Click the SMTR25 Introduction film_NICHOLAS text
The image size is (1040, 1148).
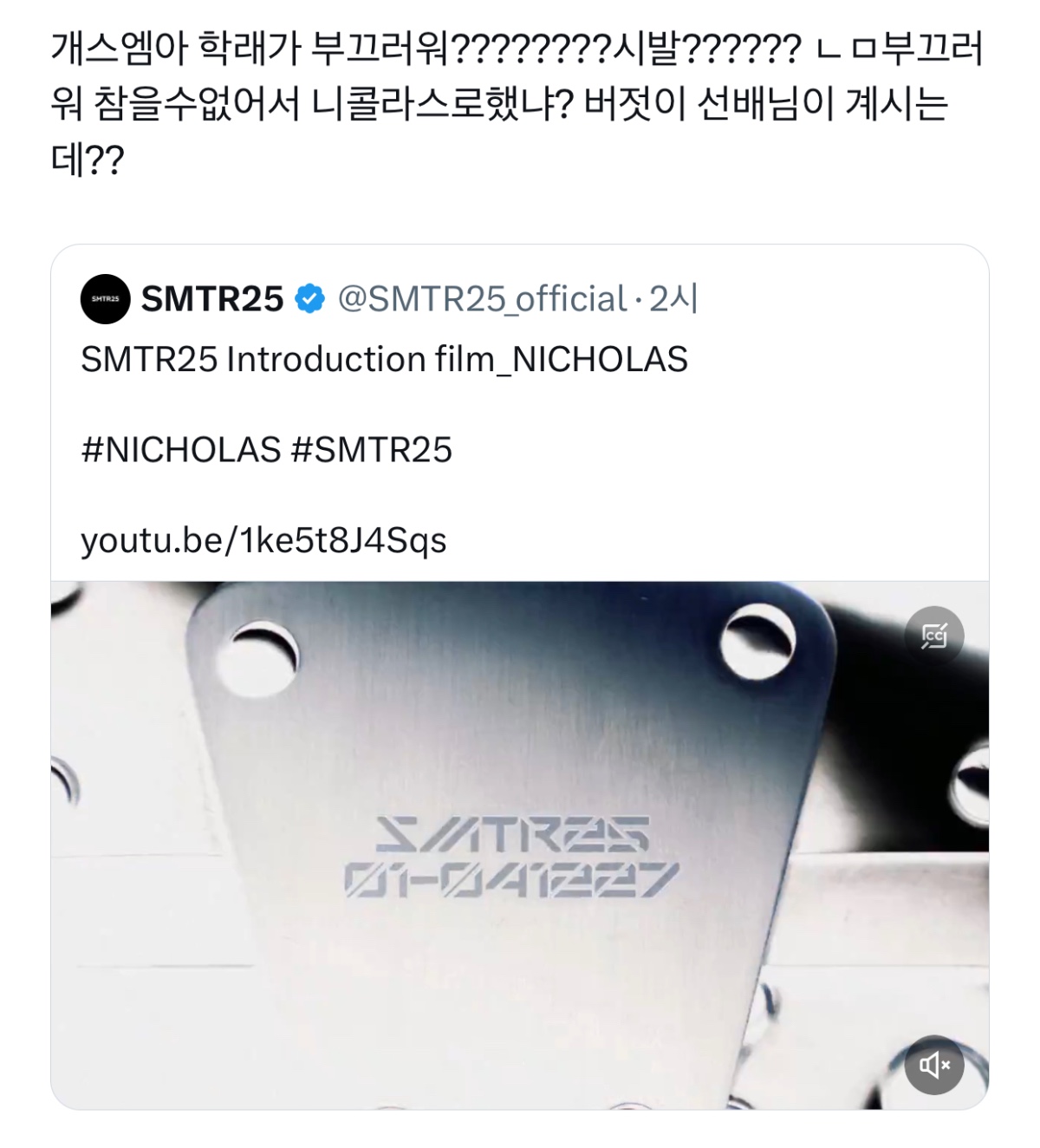[384, 360]
